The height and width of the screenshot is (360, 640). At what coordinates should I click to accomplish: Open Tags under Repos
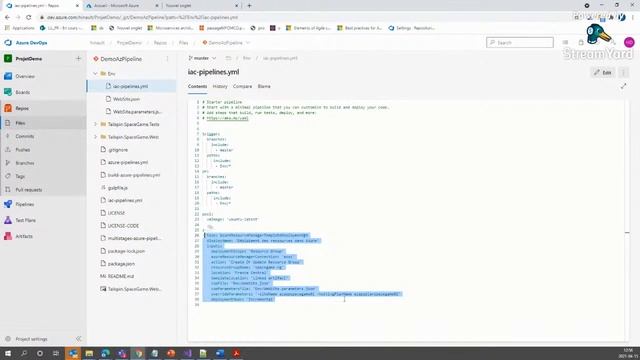[20, 176]
